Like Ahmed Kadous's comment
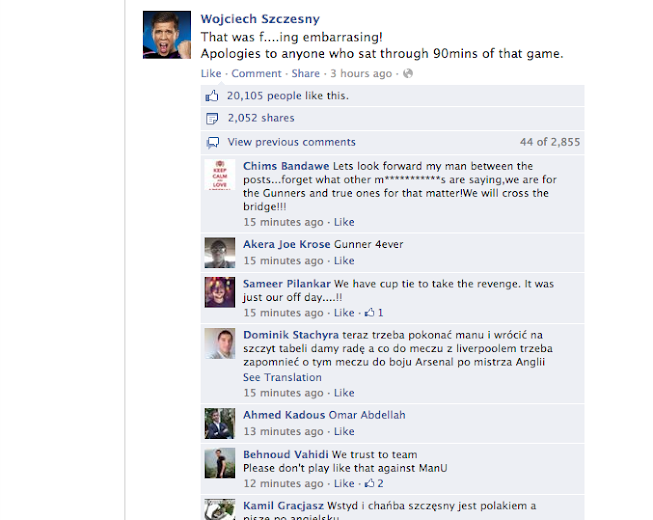The height and width of the screenshot is (520, 653). click(x=344, y=431)
